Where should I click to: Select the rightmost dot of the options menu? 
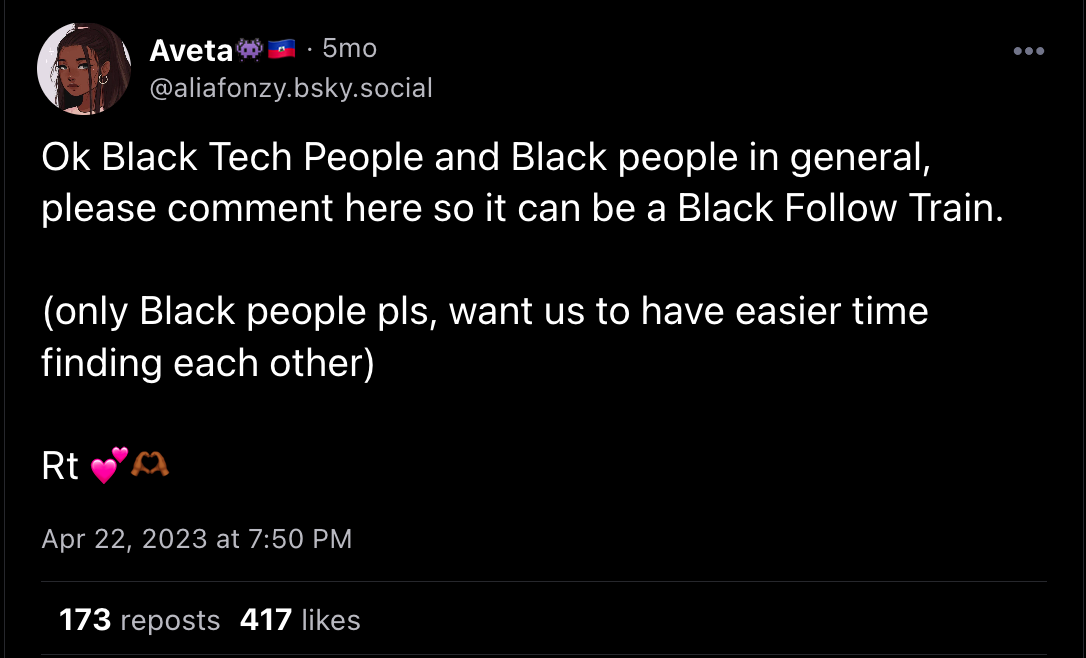coord(1038,50)
